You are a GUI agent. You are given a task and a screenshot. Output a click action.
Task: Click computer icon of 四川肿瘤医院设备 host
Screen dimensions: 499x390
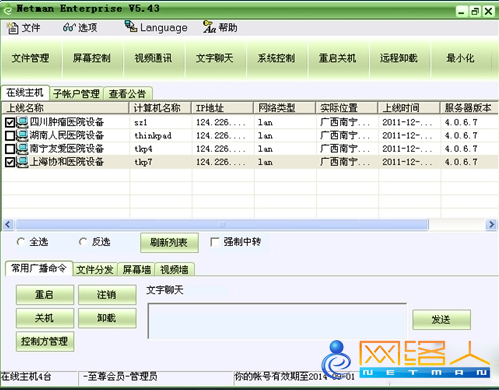[22, 122]
